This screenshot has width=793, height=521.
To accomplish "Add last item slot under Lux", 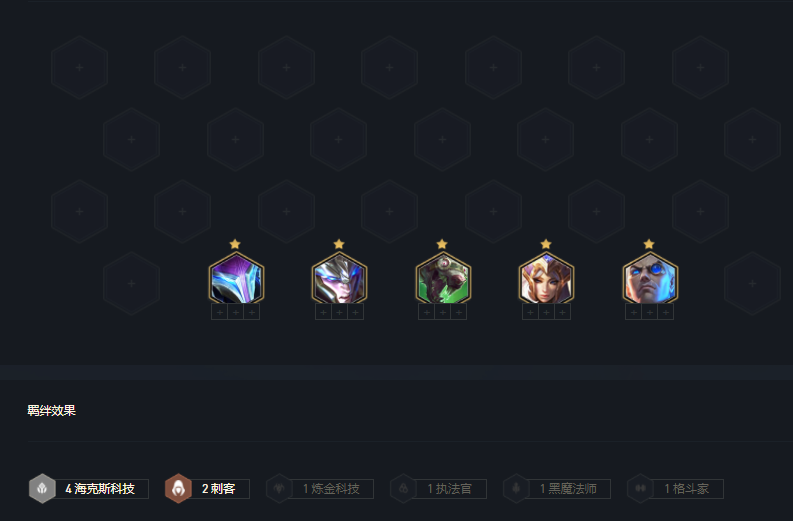I will click(562, 312).
